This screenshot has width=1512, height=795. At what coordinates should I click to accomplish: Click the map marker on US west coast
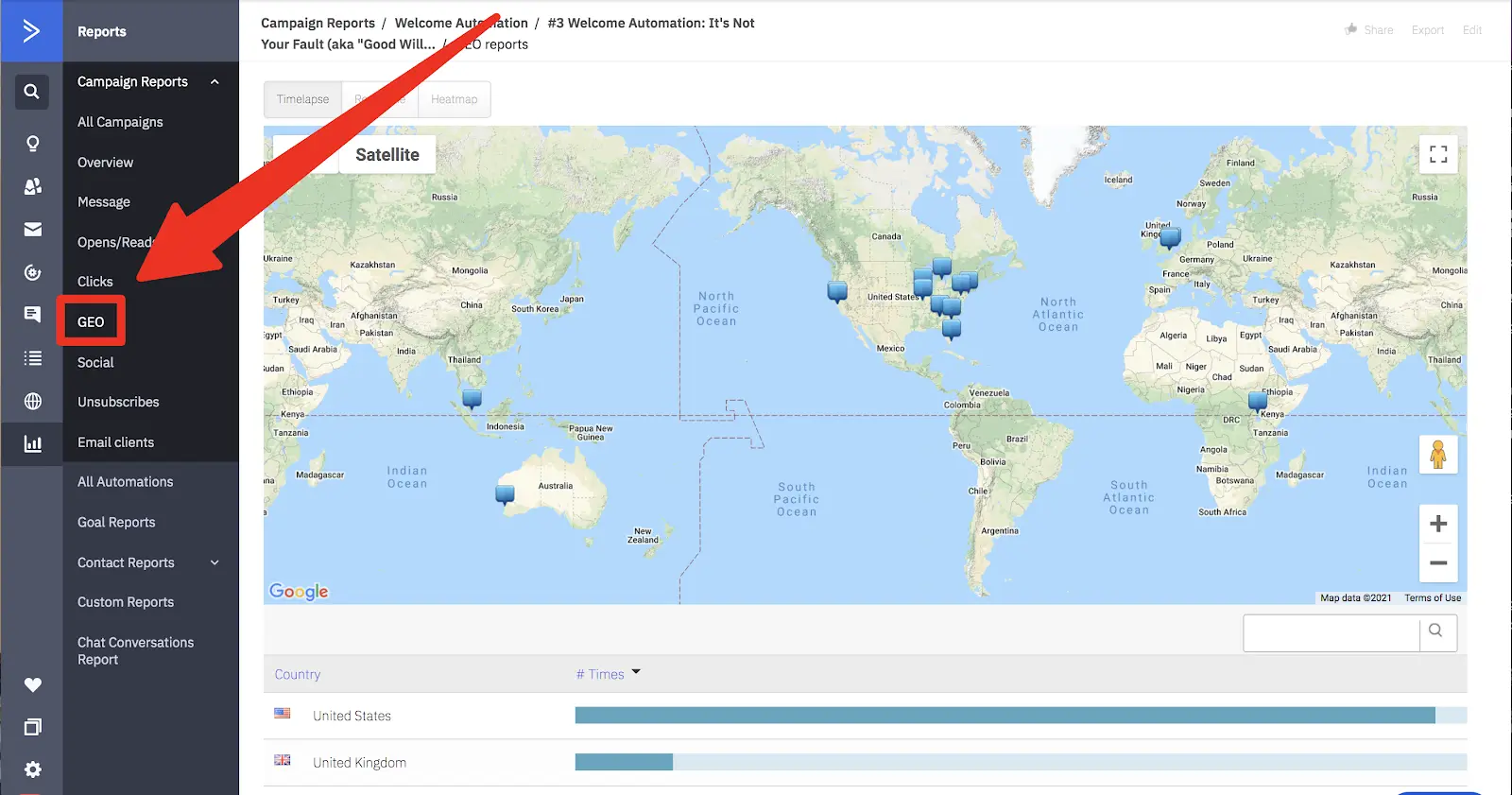tap(837, 291)
